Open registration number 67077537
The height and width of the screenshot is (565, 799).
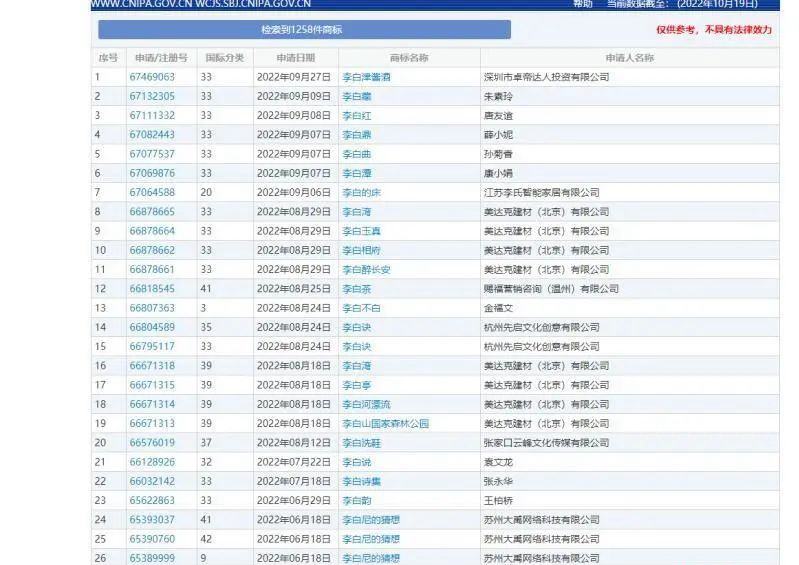click(x=152, y=154)
